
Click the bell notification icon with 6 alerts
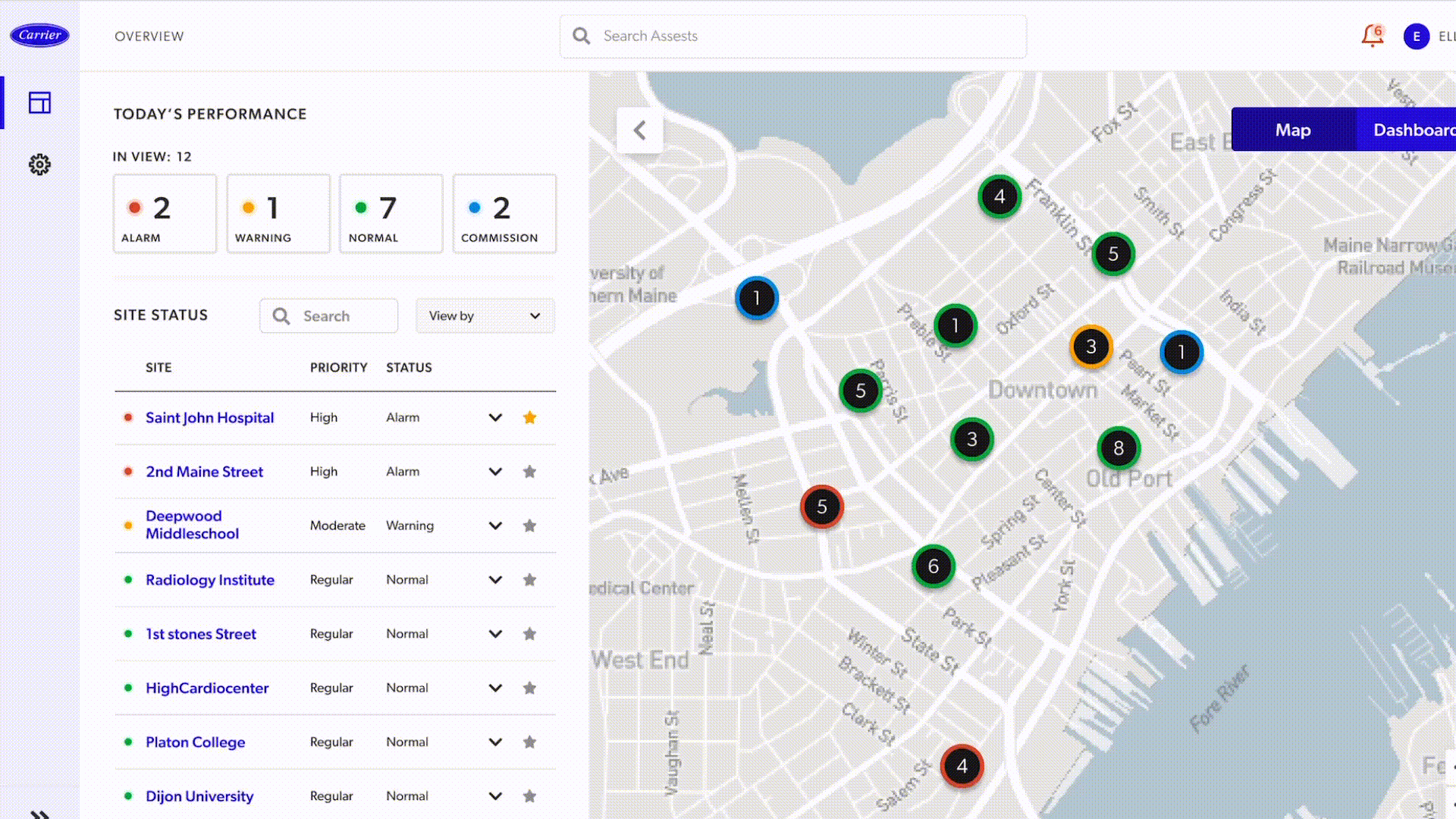point(1370,35)
